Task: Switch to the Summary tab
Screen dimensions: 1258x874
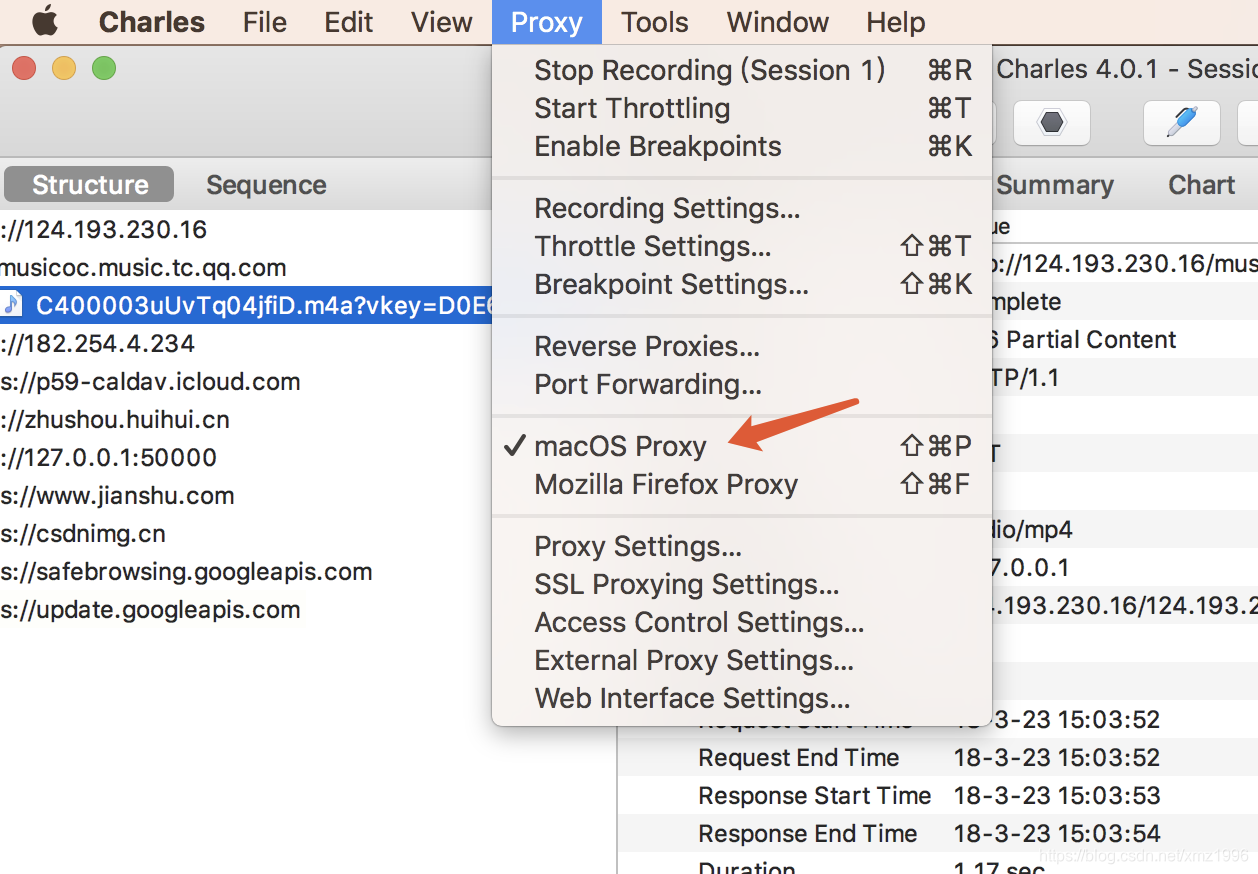Action: click(x=1055, y=185)
